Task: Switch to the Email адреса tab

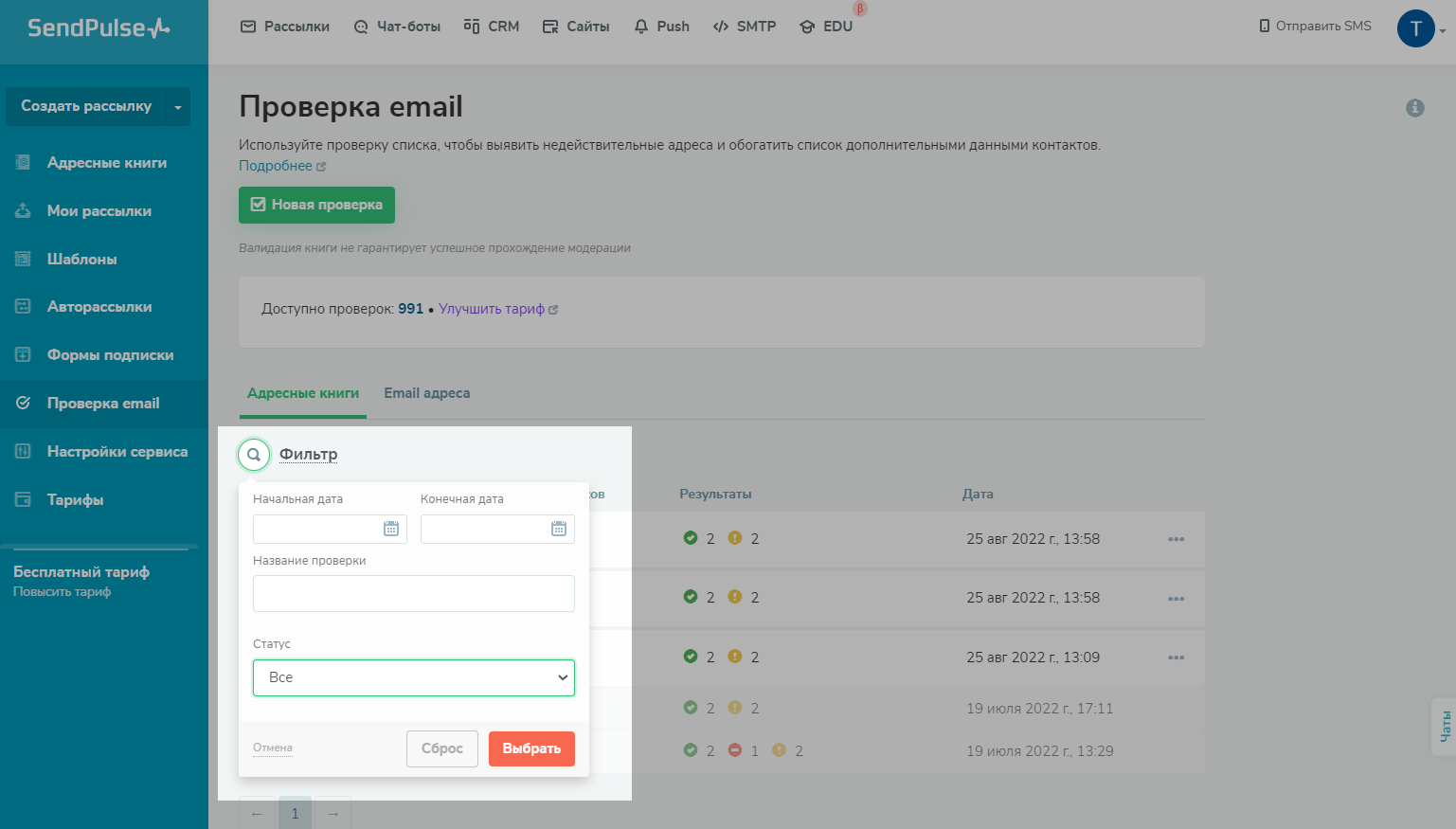Action: (426, 393)
